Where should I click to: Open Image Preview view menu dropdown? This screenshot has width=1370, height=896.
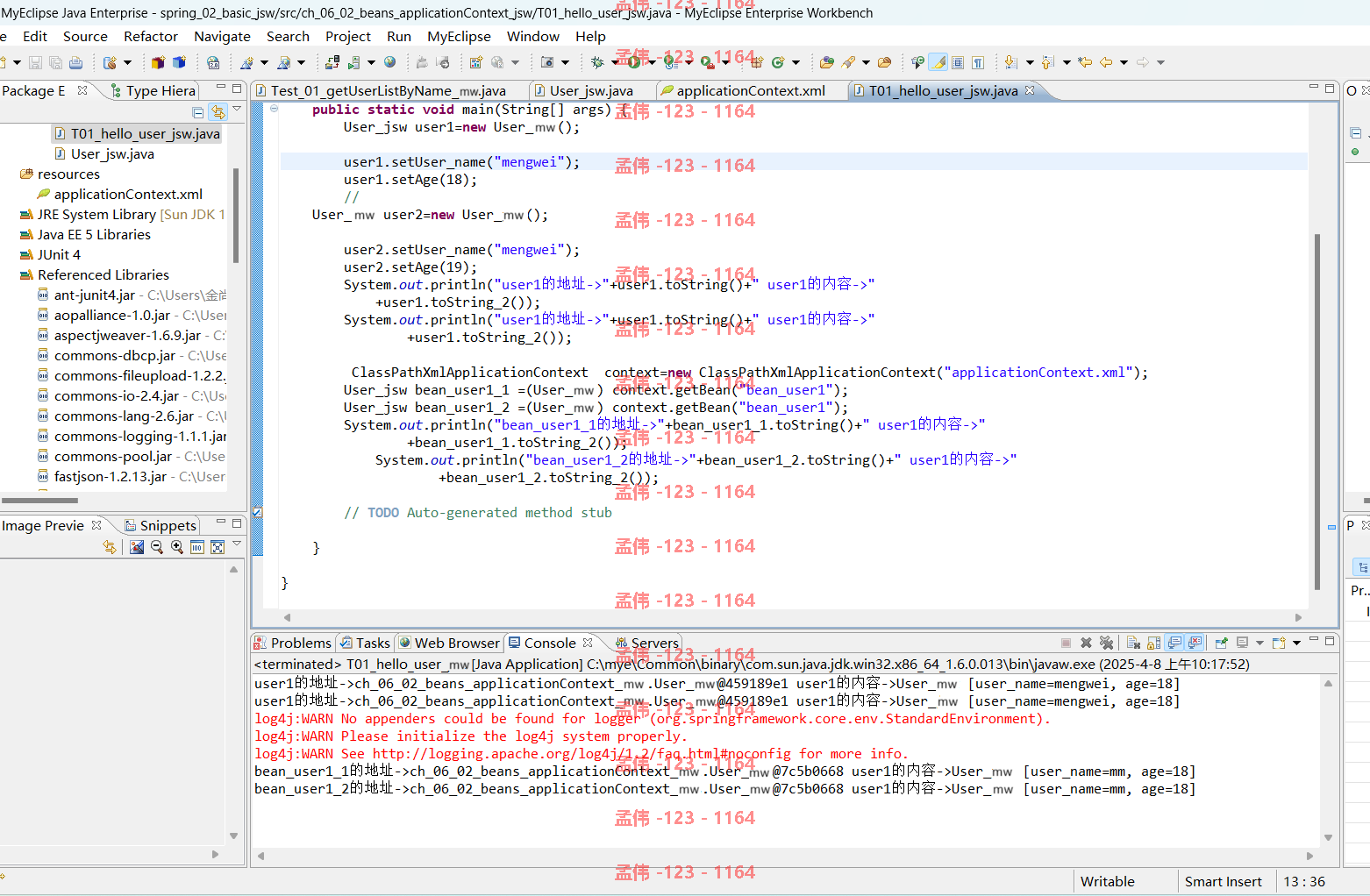click(x=237, y=544)
